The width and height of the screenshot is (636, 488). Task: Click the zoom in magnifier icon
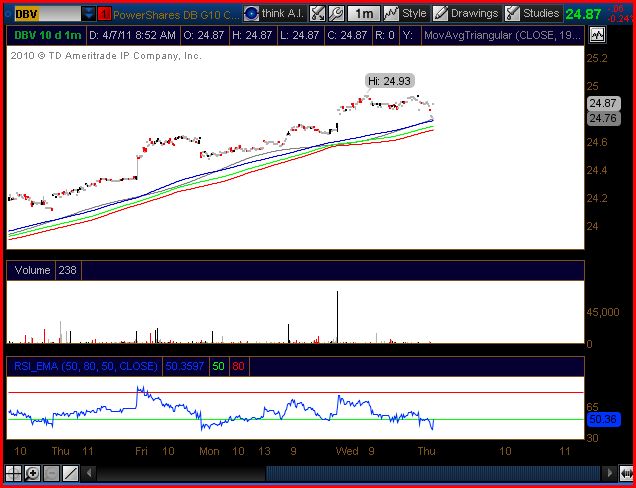click(x=32, y=473)
